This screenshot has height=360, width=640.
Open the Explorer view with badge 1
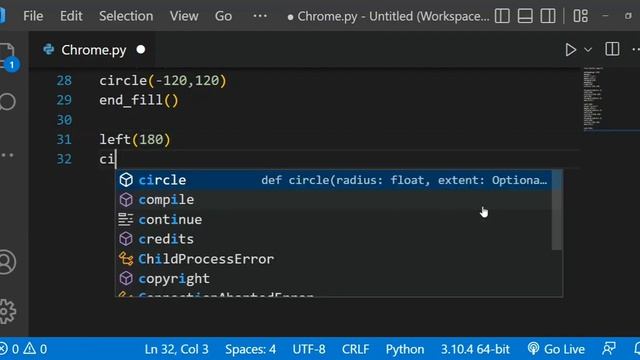coord(8,57)
